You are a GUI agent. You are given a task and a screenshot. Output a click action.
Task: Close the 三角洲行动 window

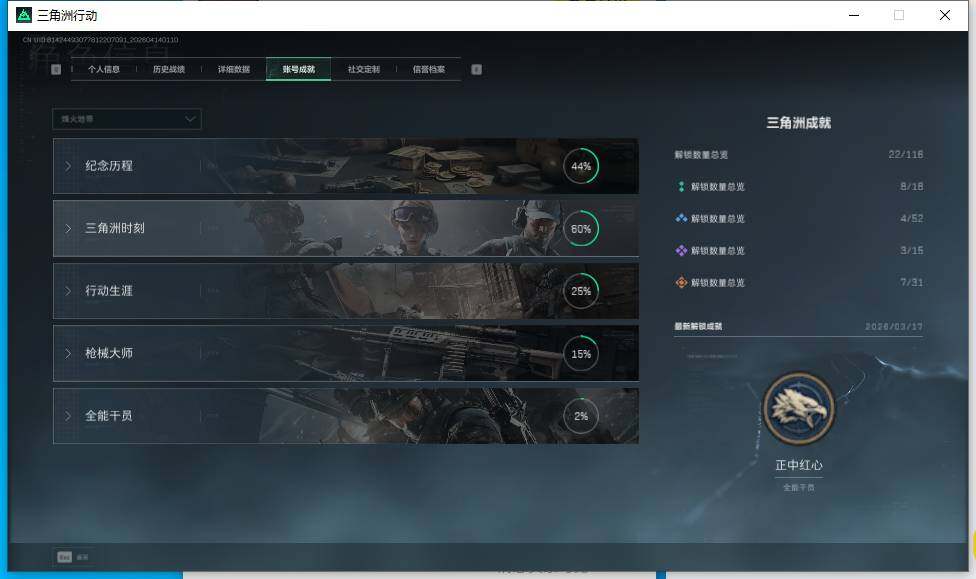[x=944, y=15]
